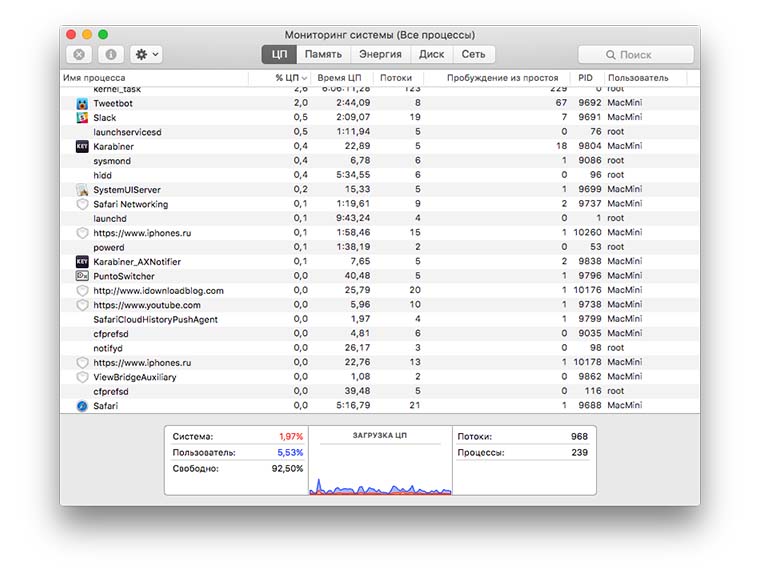This screenshot has width=760, height=570.
Task: Click the process info toolbar icon
Action: point(110,55)
